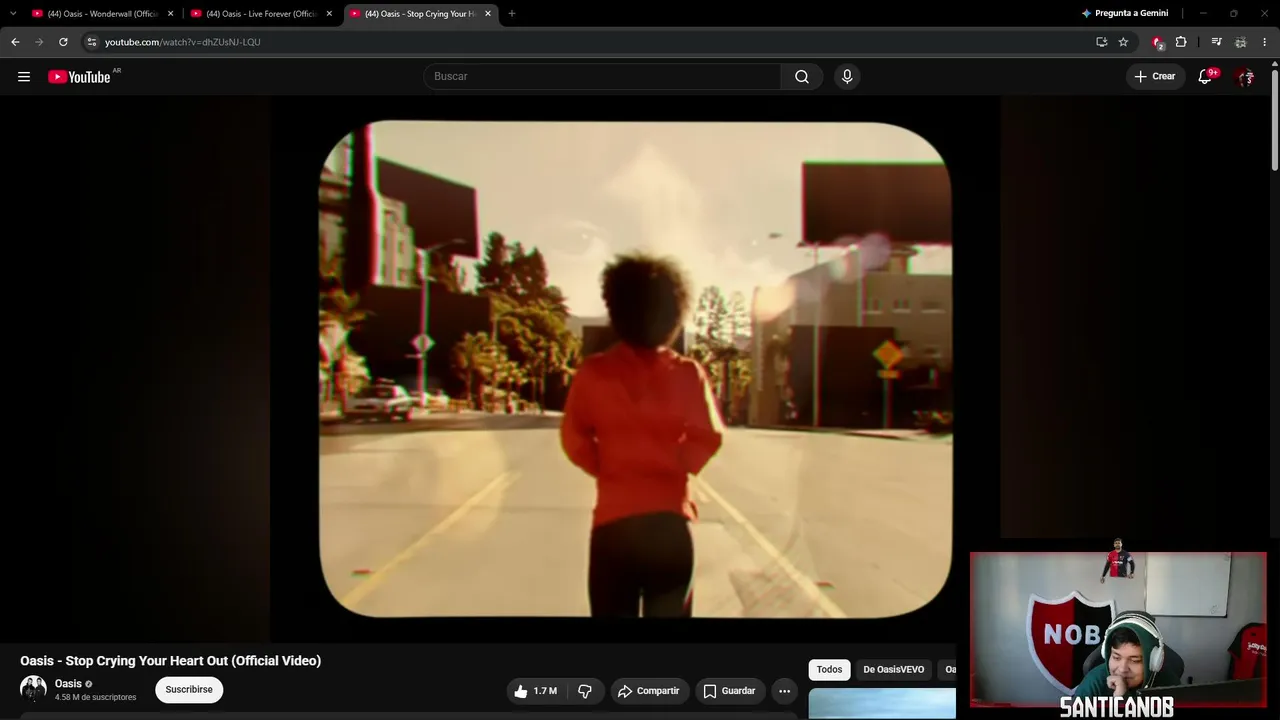Click the Compartir share button
Screen dimensions: 1280x720
[648, 691]
